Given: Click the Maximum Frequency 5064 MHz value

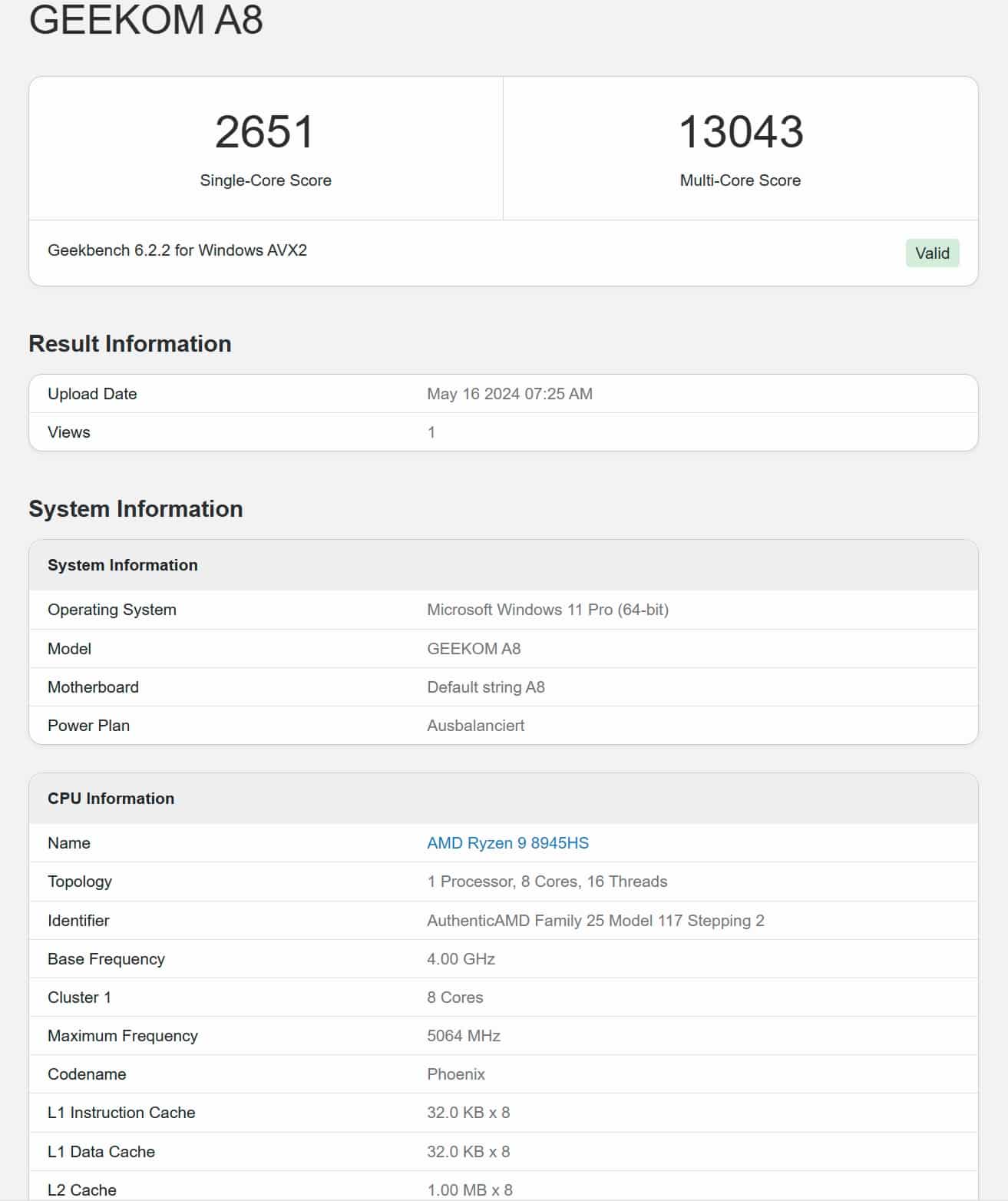Looking at the screenshot, I should pyautogui.click(x=464, y=1036).
